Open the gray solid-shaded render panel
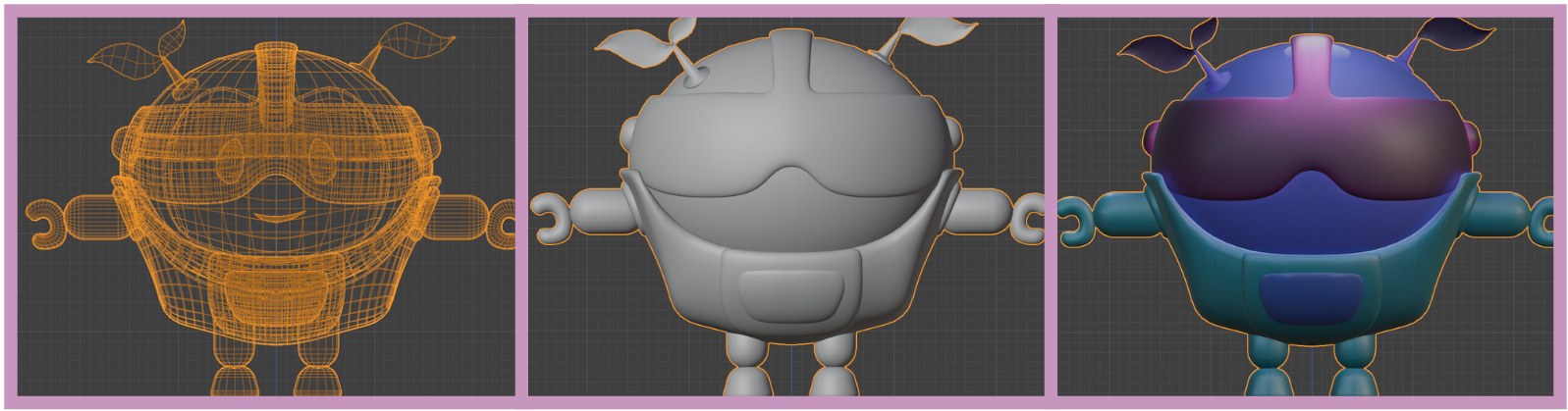The height and width of the screenshot is (411, 1568). [785, 206]
